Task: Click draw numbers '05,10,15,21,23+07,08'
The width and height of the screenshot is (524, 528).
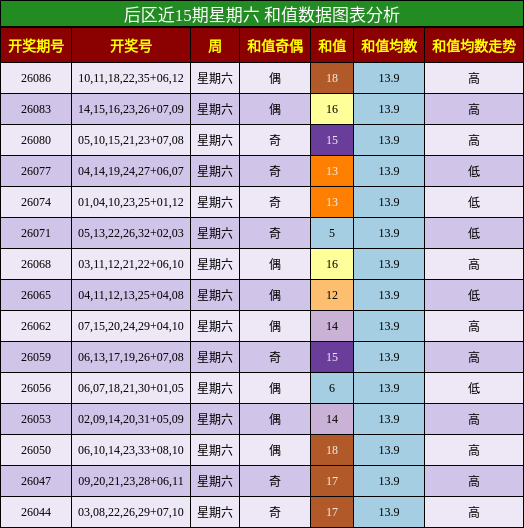Action: [x=131, y=140]
